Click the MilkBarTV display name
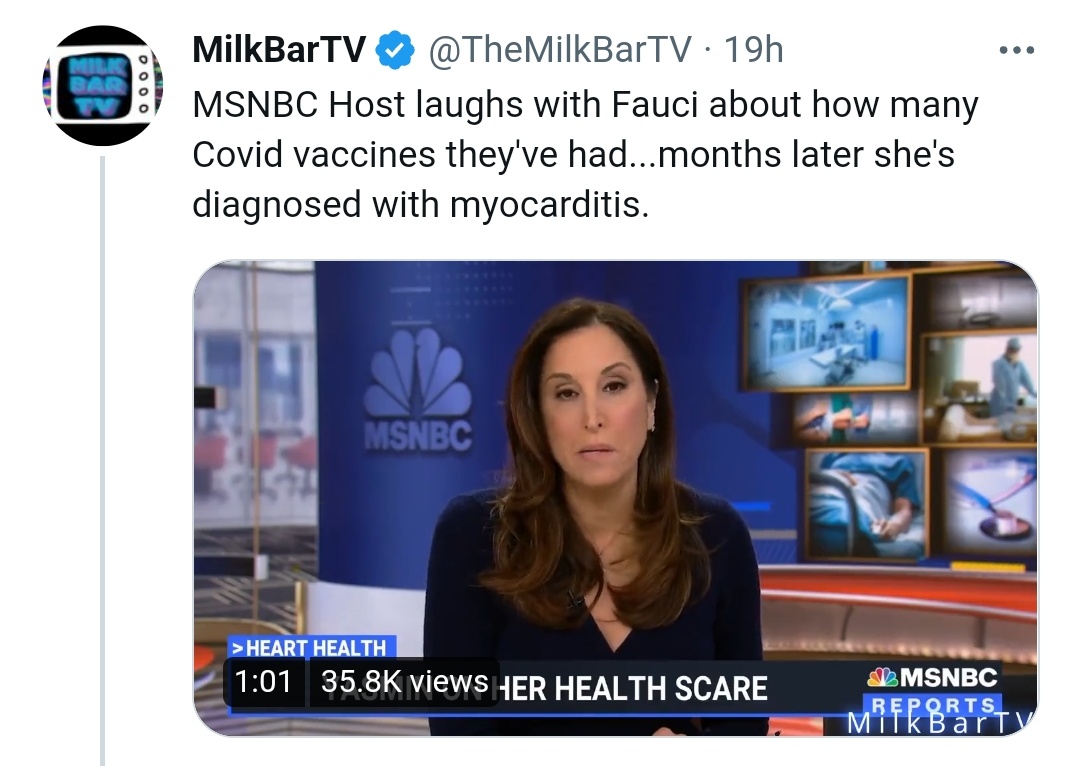The width and height of the screenshot is (1080, 766). (x=279, y=50)
